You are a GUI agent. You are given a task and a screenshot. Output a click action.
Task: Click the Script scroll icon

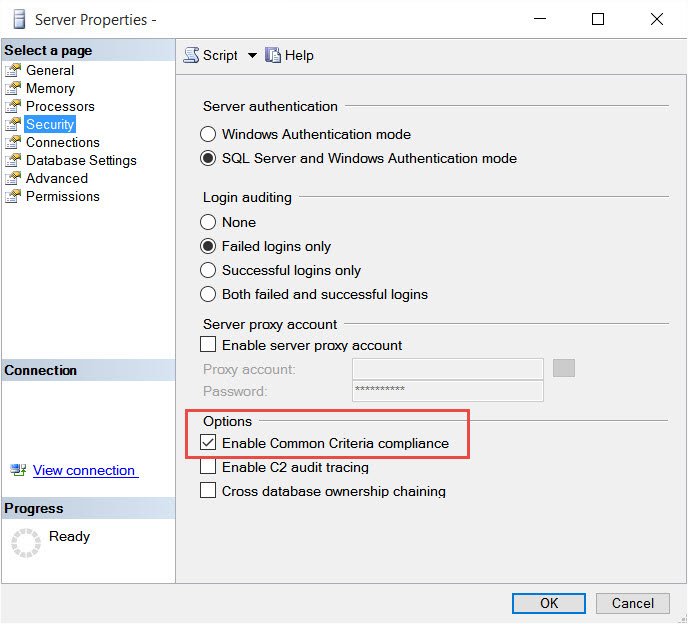coord(191,55)
